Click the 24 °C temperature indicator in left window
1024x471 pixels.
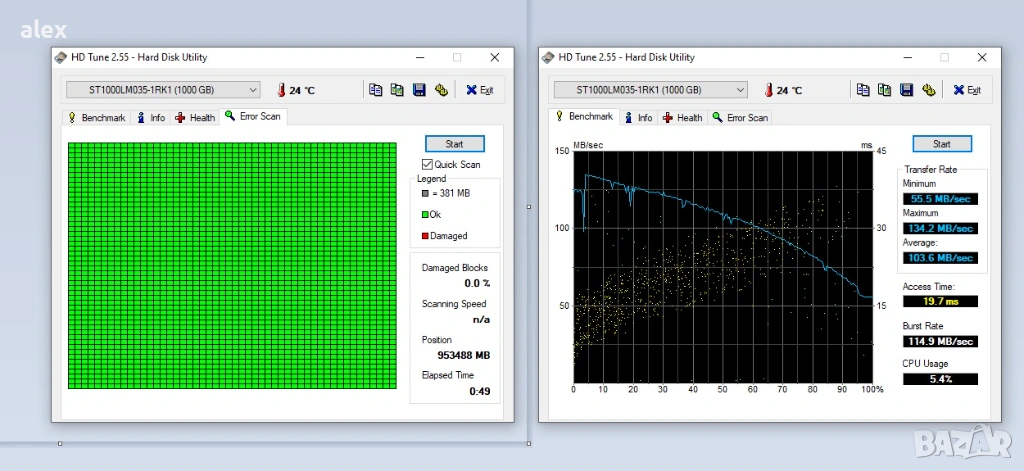pos(296,90)
